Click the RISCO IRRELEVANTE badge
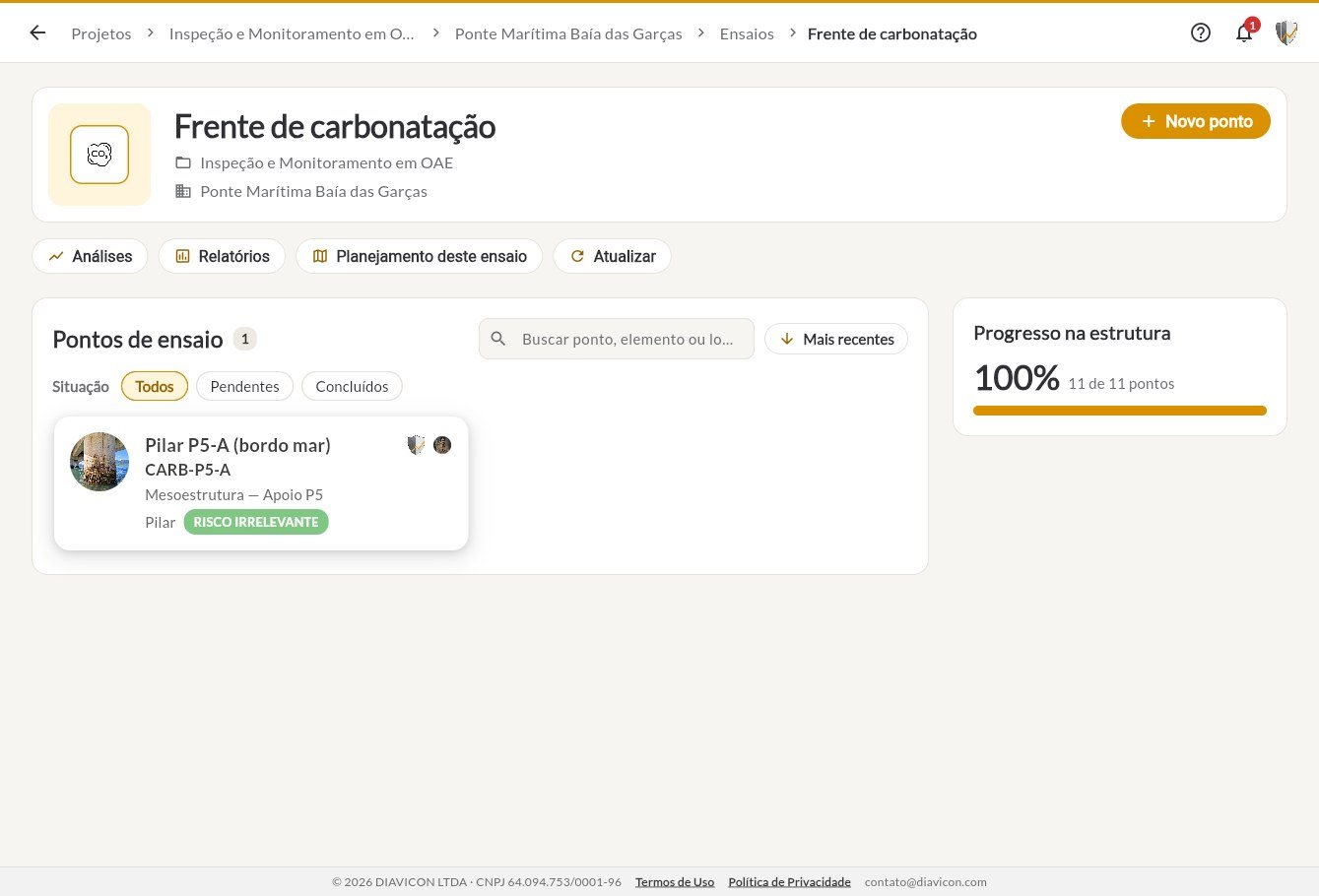The image size is (1319, 896). click(x=256, y=522)
